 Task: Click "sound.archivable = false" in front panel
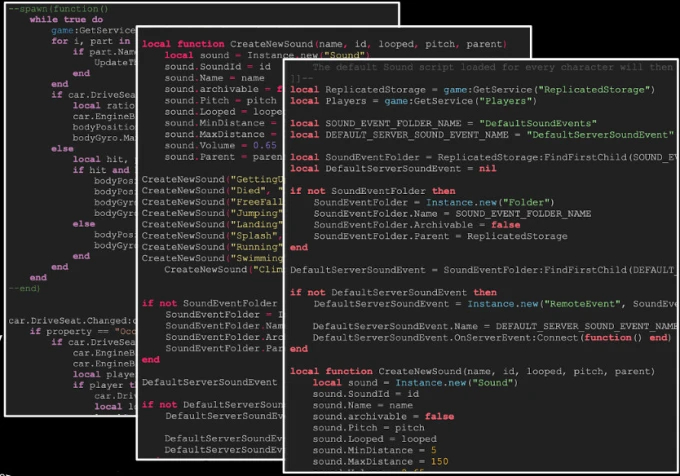click(383, 417)
